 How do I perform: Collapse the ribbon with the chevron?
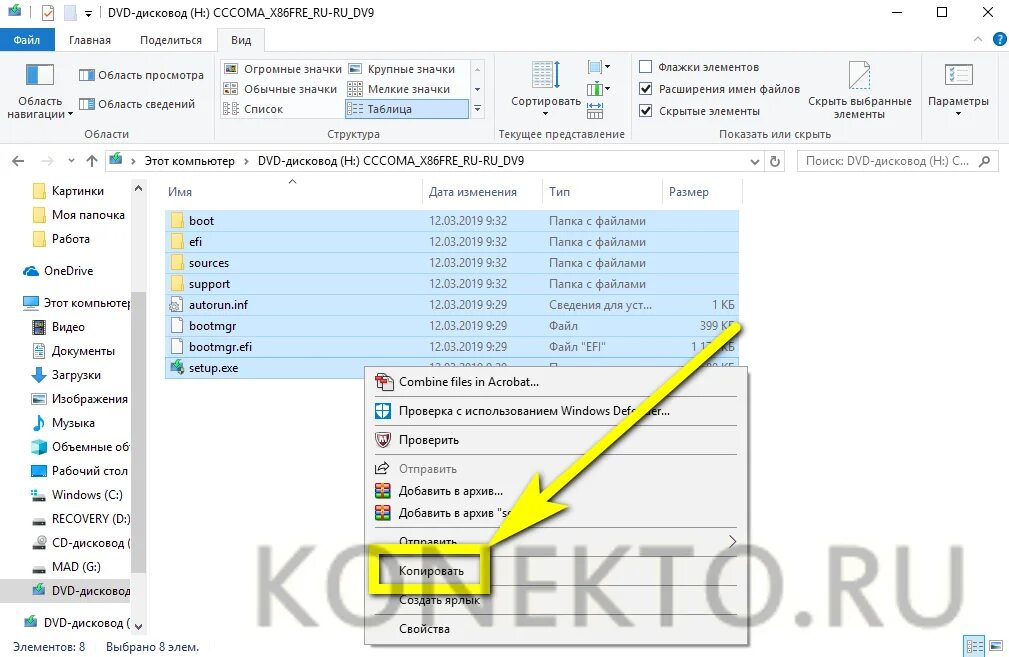point(977,39)
